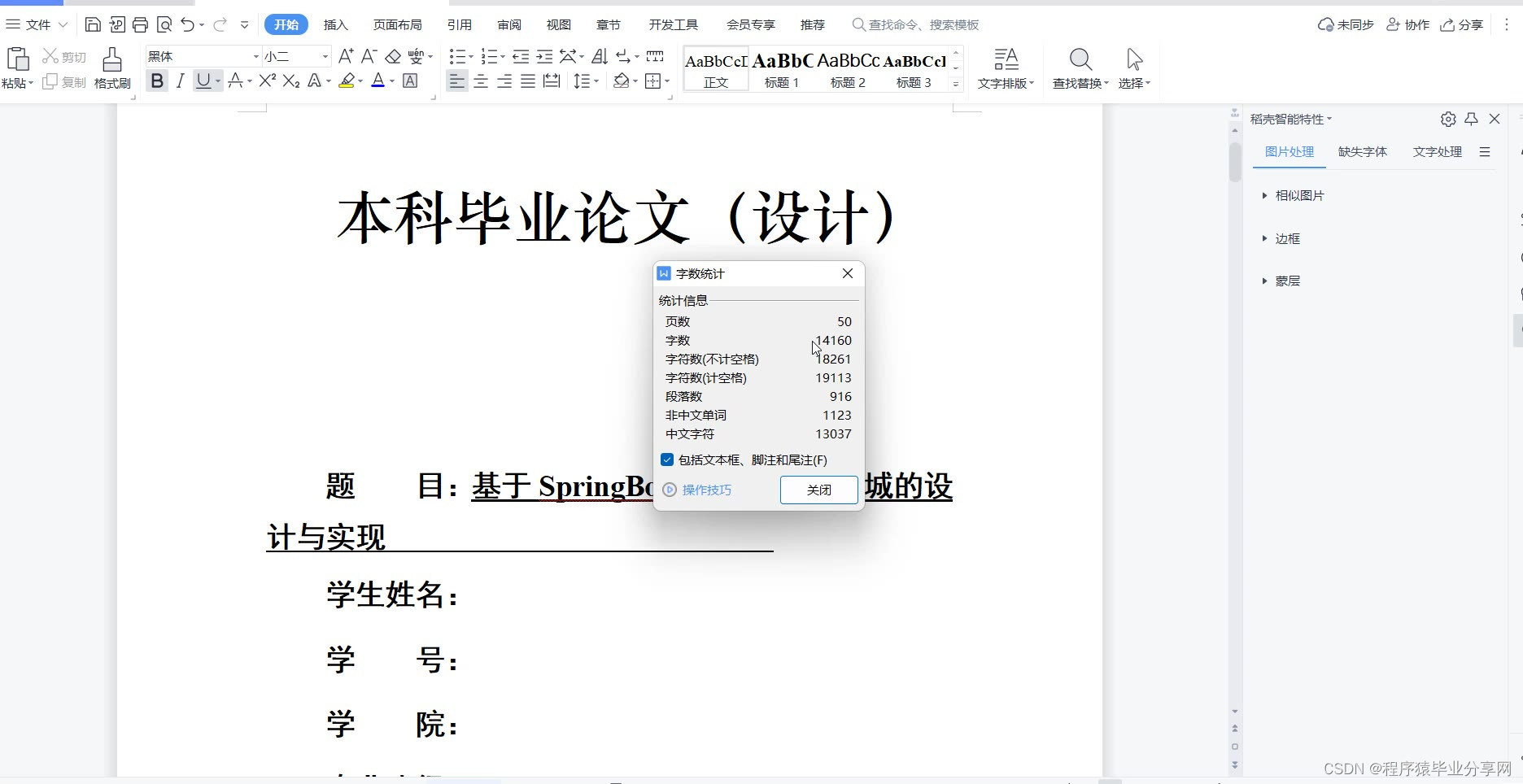Clear formatting with the eraser icon
The height and width of the screenshot is (784, 1523).
393,56
